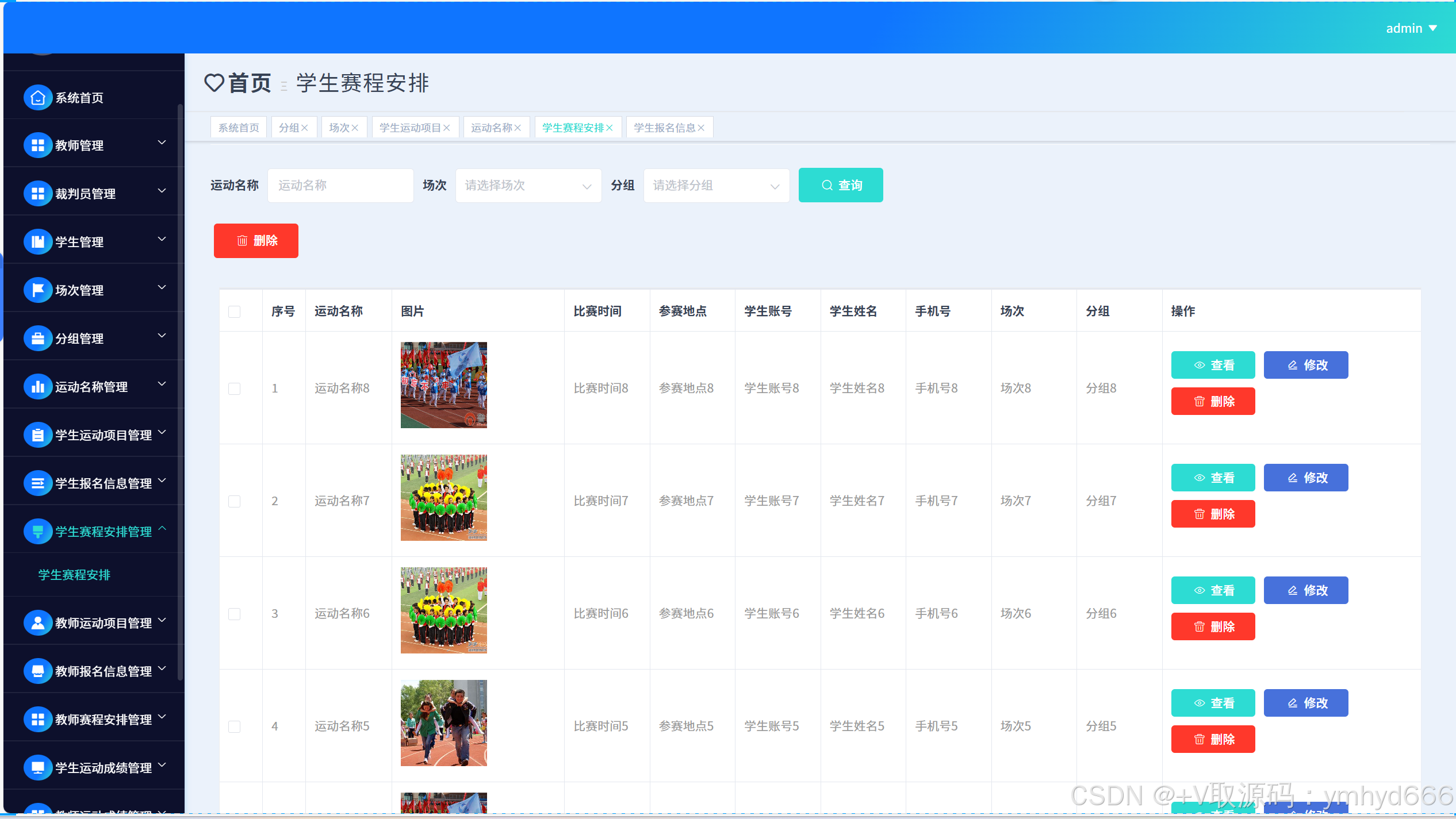Close the 学生报名信息 tab with its X
This screenshot has width=1456, height=819.
pos(701,128)
